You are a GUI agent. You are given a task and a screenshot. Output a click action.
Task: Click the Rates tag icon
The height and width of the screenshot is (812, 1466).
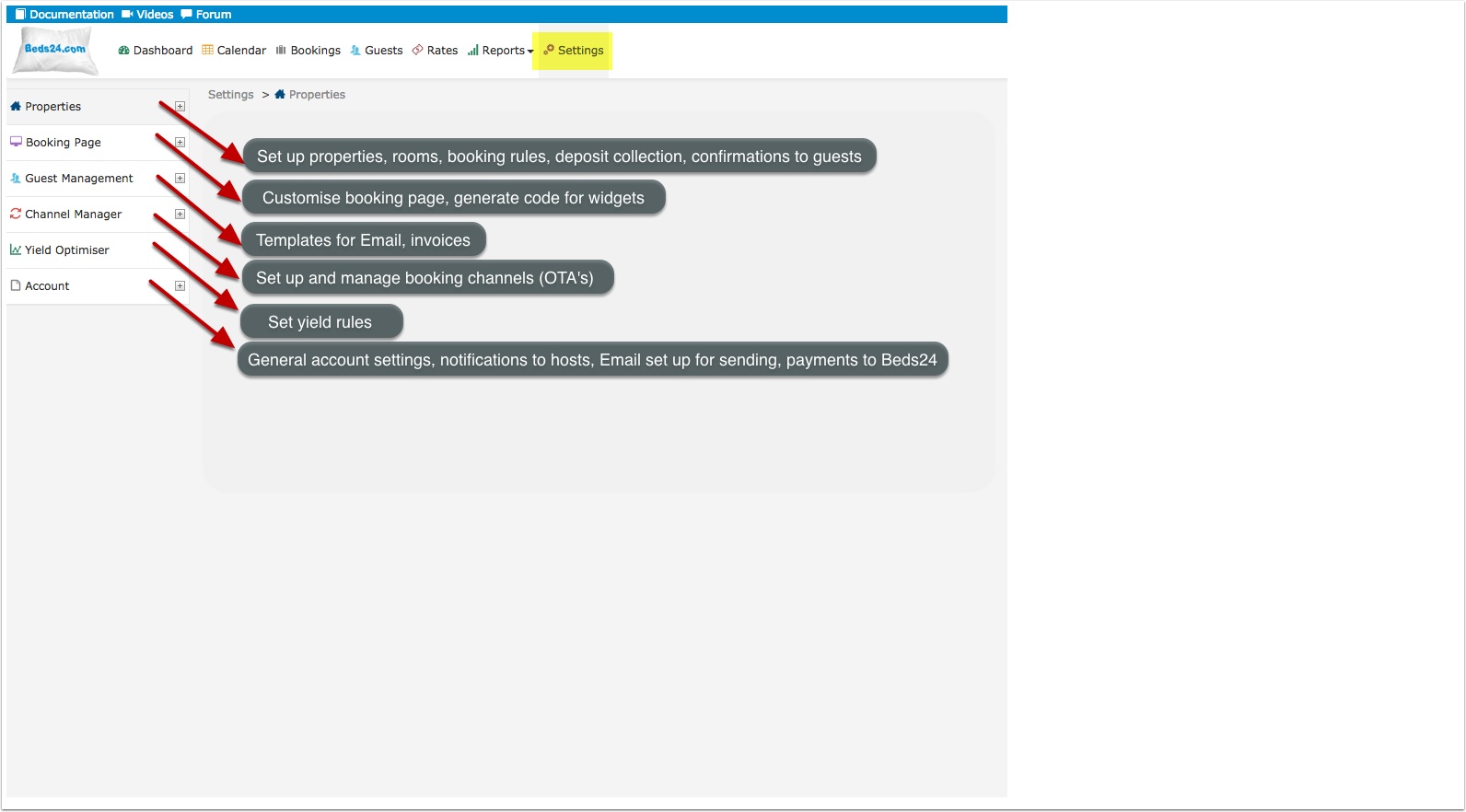tap(417, 50)
